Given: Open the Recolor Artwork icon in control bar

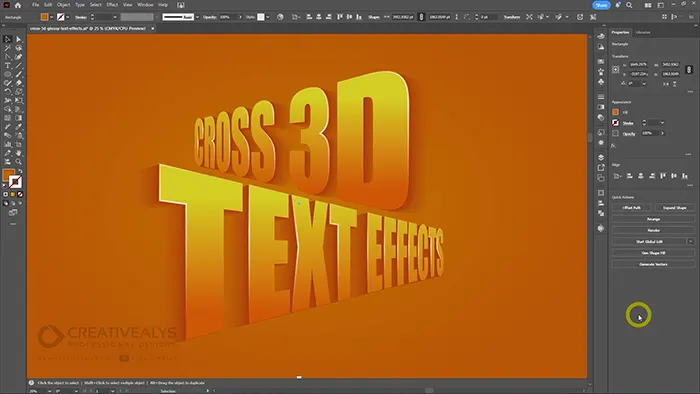Looking at the screenshot, I should click(280, 17).
